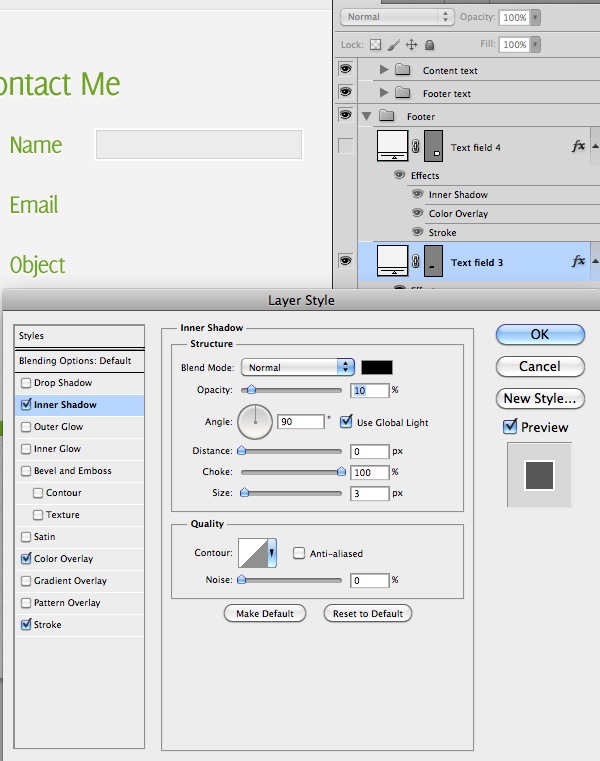600x761 pixels.
Task: Enable Pattern Overlay checkbox
Action: click(x=26, y=603)
